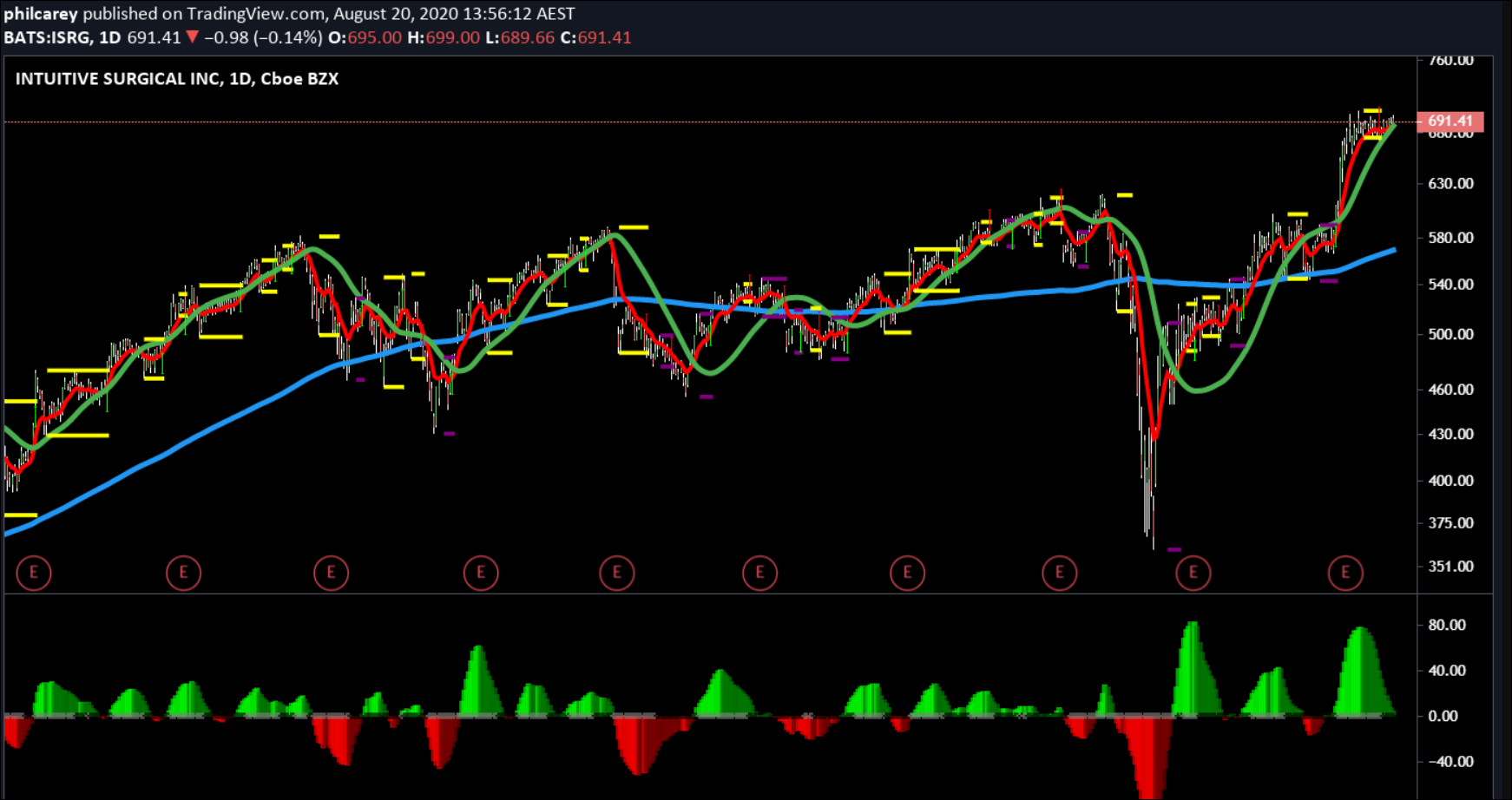Screen dimensions: 1512x800
Task: Click the 351.00 price axis label
Action: (x=1451, y=566)
